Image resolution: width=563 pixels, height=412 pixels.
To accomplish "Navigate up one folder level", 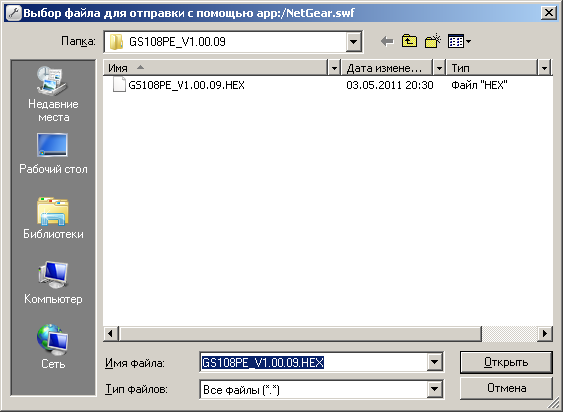I will point(409,42).
